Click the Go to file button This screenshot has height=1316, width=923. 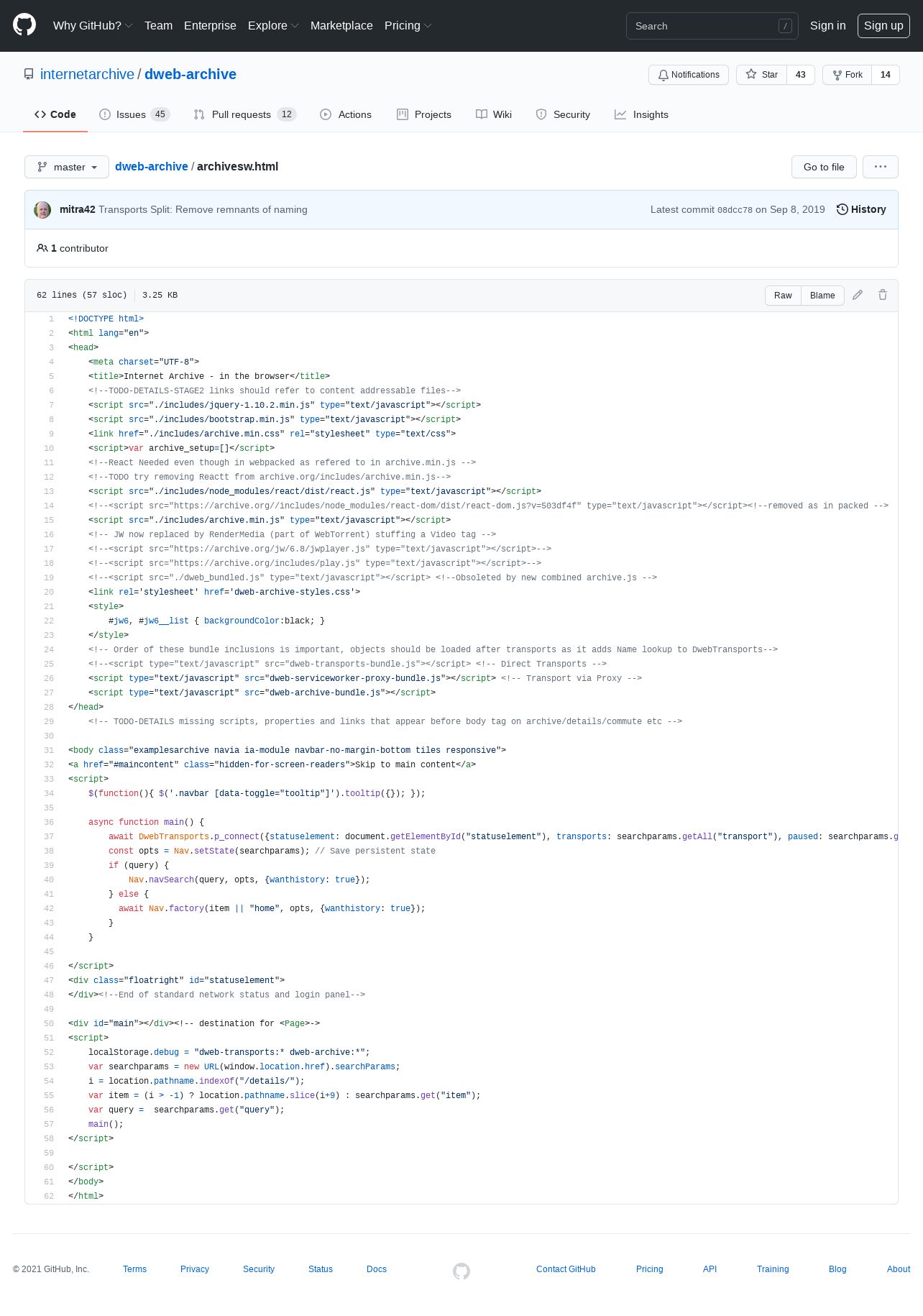pos(824,167)
